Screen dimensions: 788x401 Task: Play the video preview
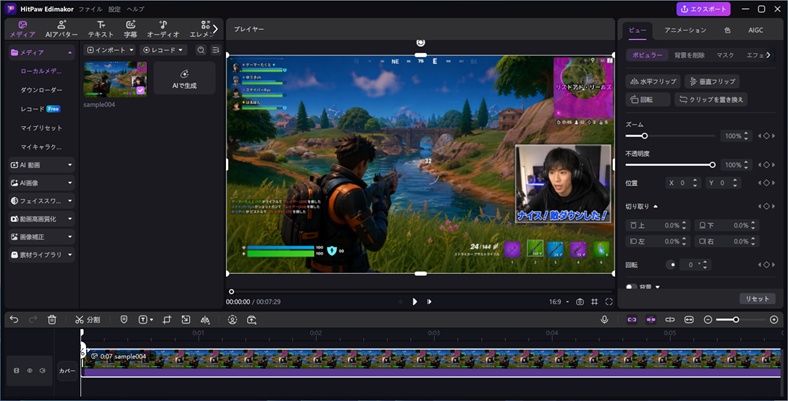coord(415,302)
